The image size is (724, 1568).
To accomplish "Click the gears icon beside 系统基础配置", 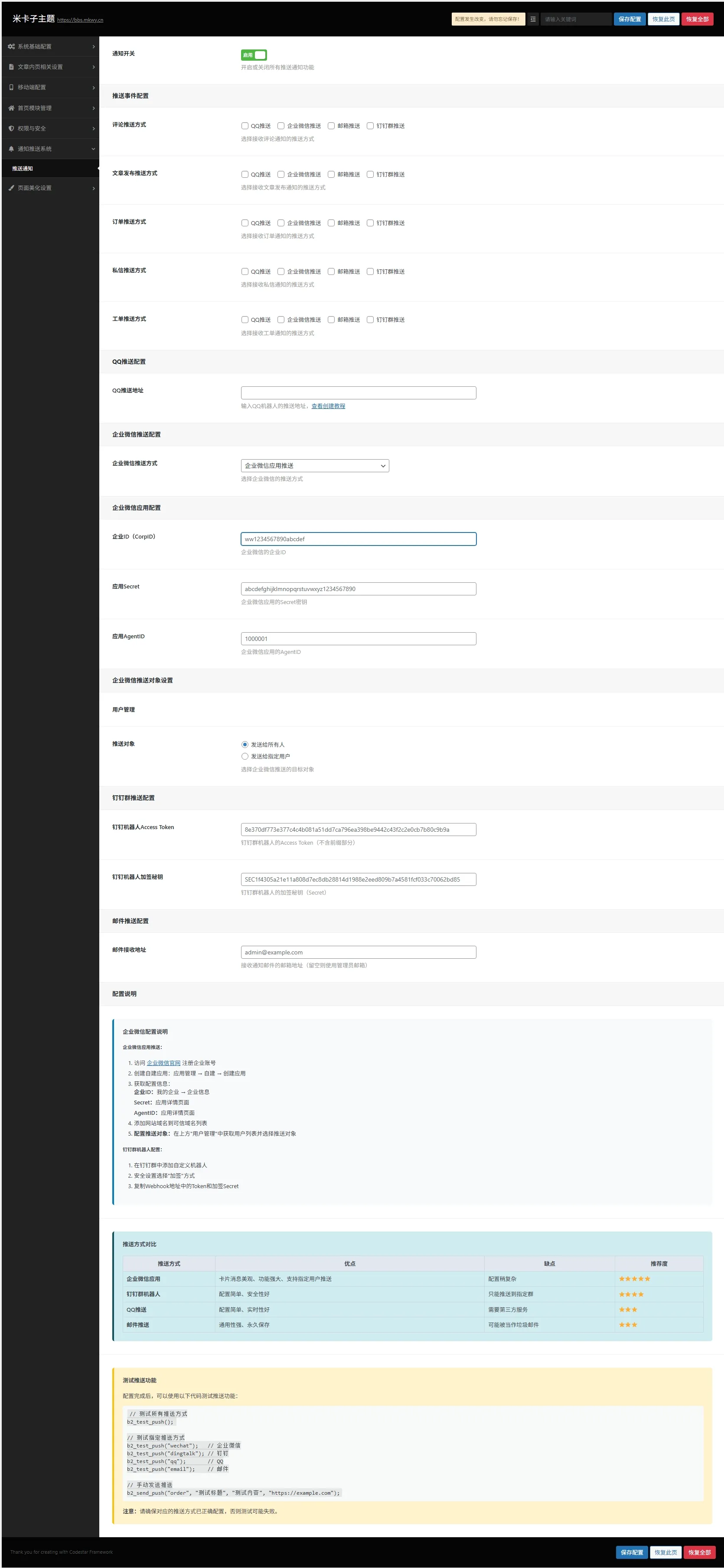I will pos(11,47).
